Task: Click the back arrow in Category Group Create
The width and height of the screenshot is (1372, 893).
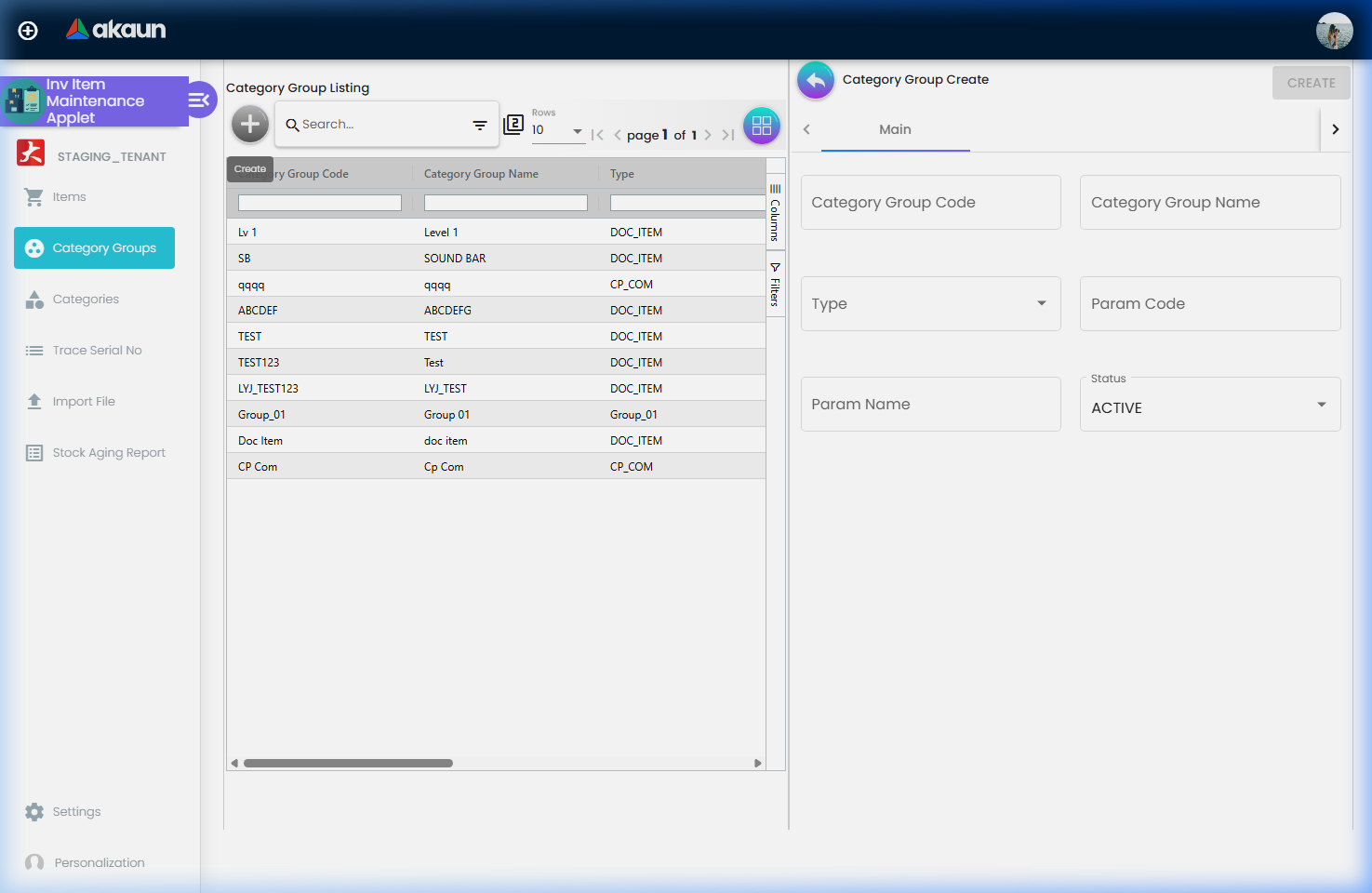Action: click(x=816, y=81)
